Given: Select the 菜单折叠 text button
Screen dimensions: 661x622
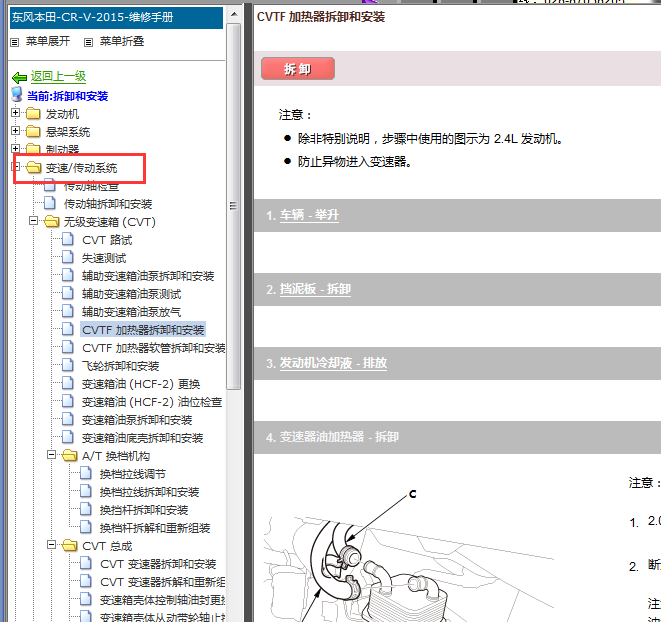Looking at the screenshot, I should point(122,41).
